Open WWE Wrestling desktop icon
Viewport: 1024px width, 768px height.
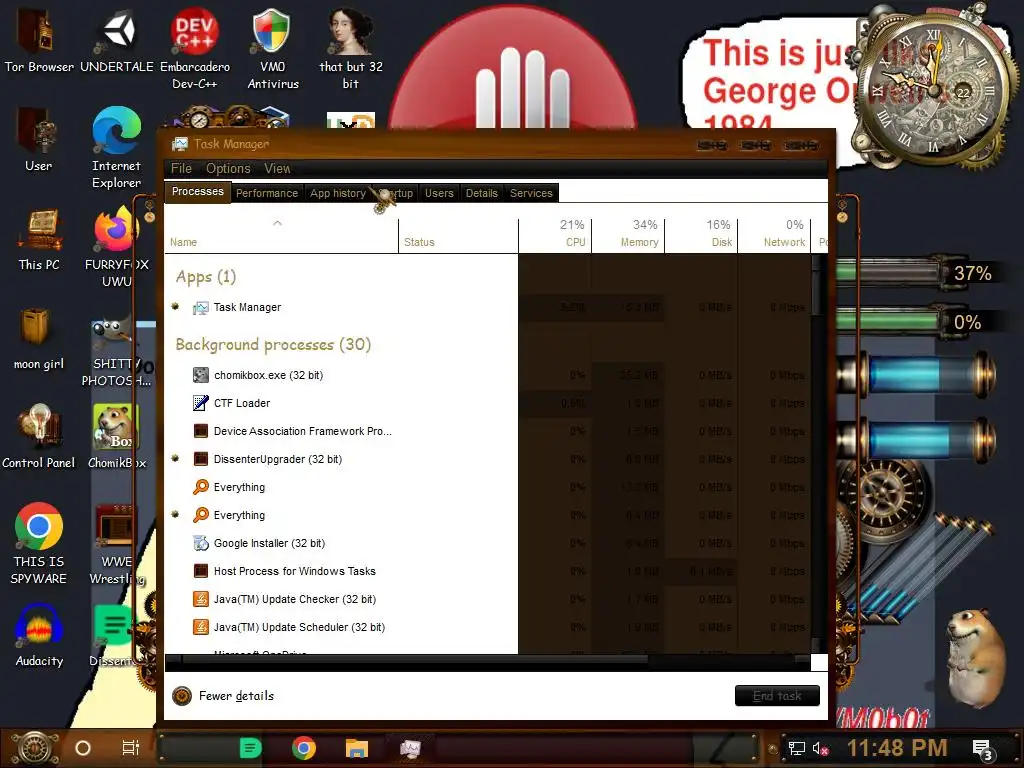point(116,543)
